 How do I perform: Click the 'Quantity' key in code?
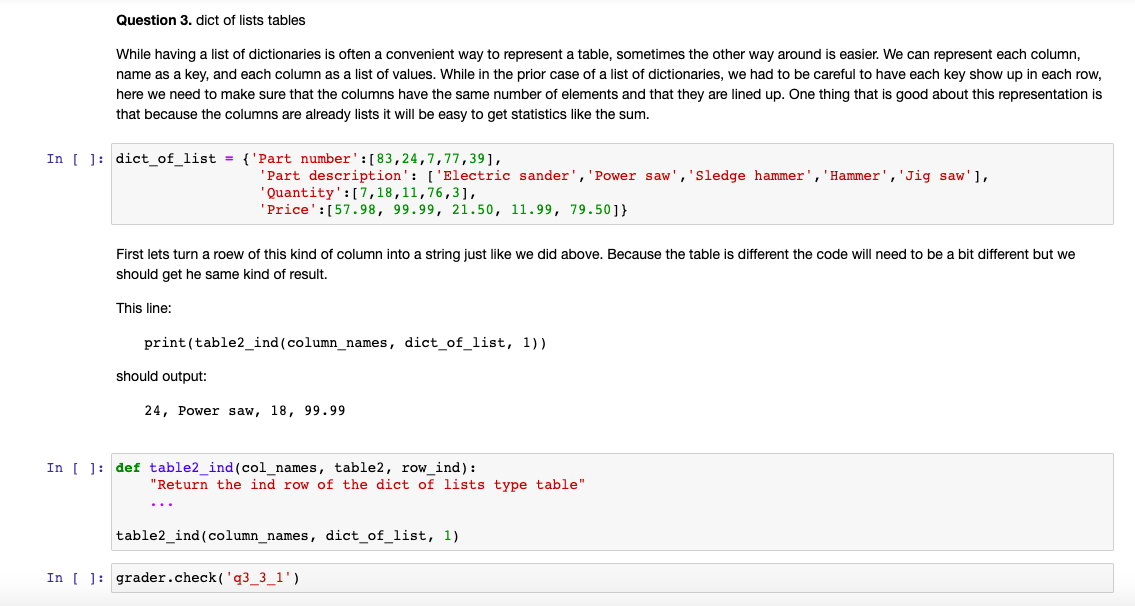(300, 193)
